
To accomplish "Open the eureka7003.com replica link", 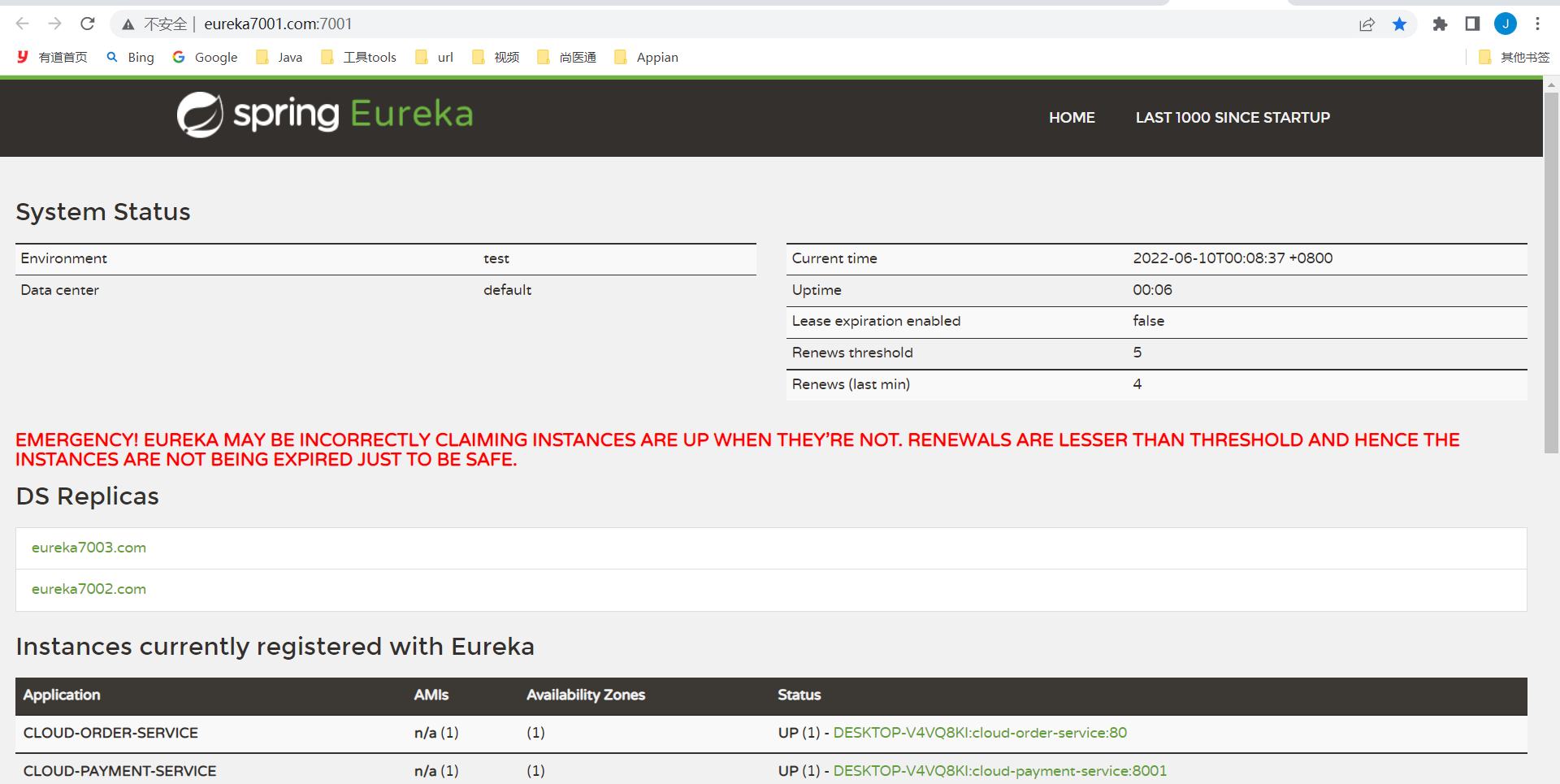I will 89,548.
